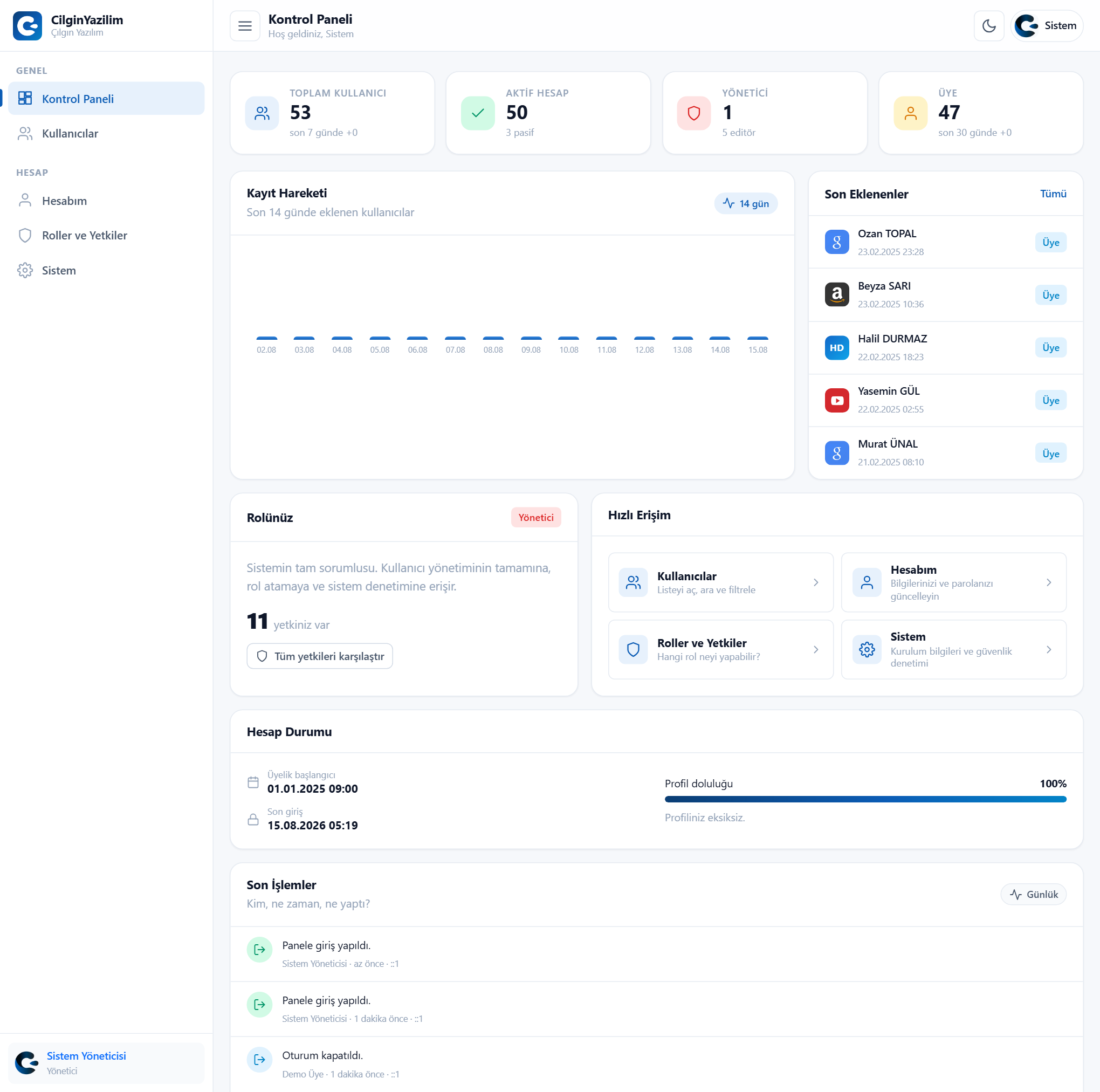Open Sistem settings in the sidebar
The image size is (1100, 1092).
pyautogui.click(x=106, y=270)
